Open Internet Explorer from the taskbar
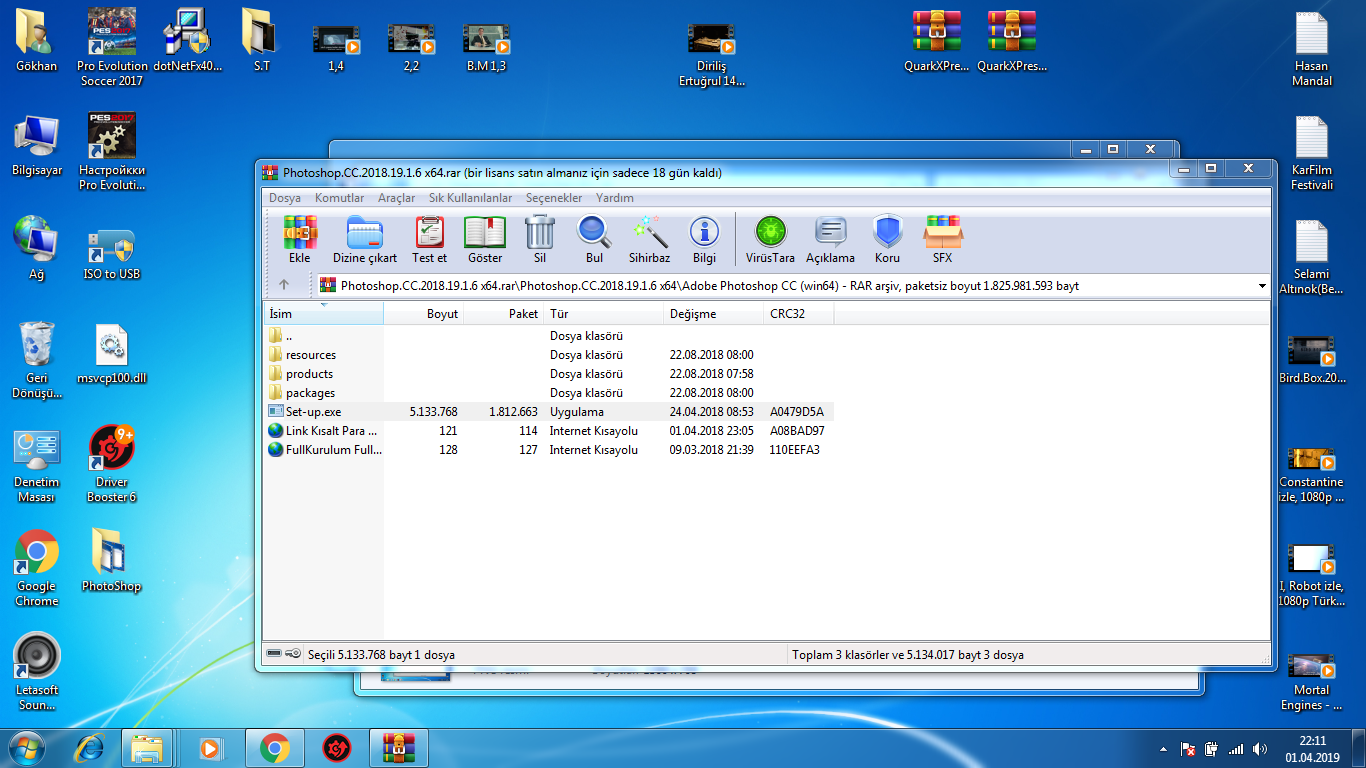Viewport: 1366px width, 768px height. click(x=90, y=747)
